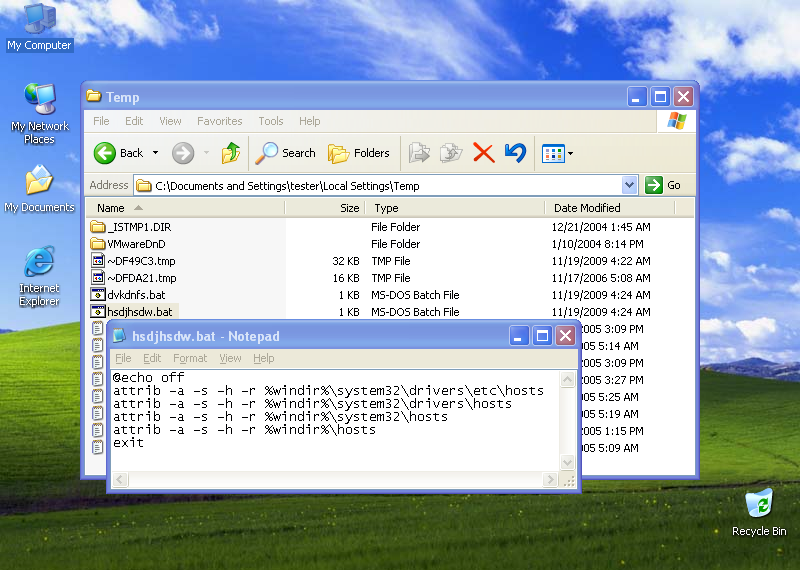Maximize the Temp explorer window
800x570 pixels.
pyautogui.click(x=660, y=96)
